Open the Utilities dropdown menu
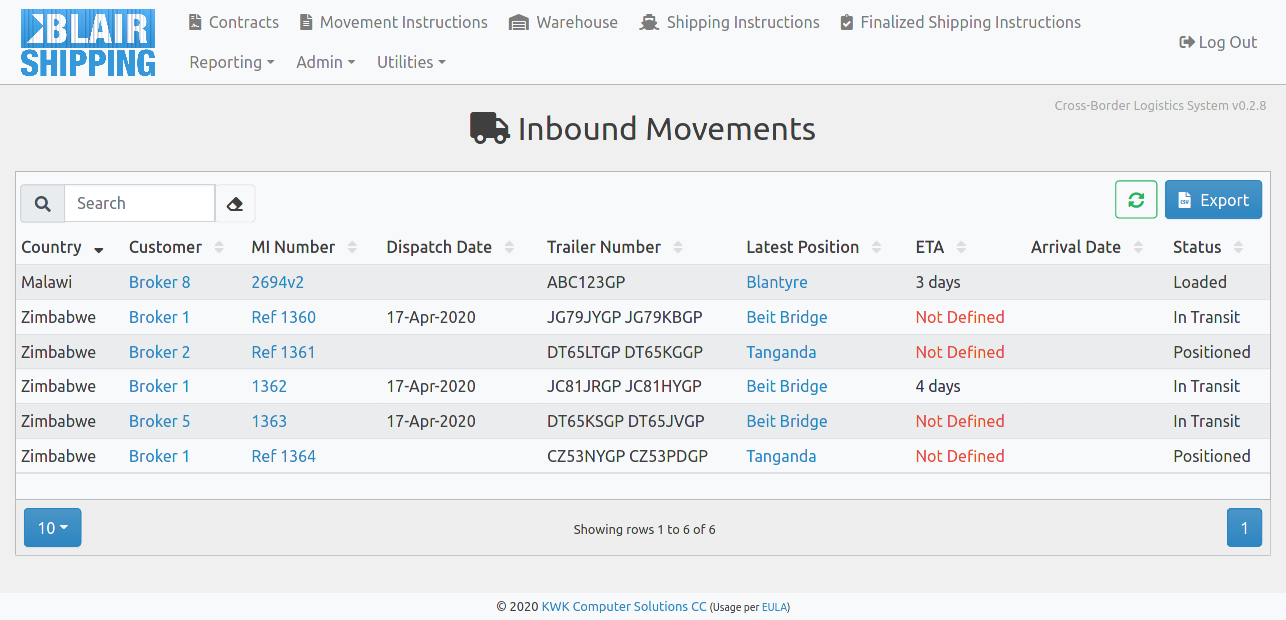Image resolution: width=1286 pixels, height=620 pixels. click(410, 62)
